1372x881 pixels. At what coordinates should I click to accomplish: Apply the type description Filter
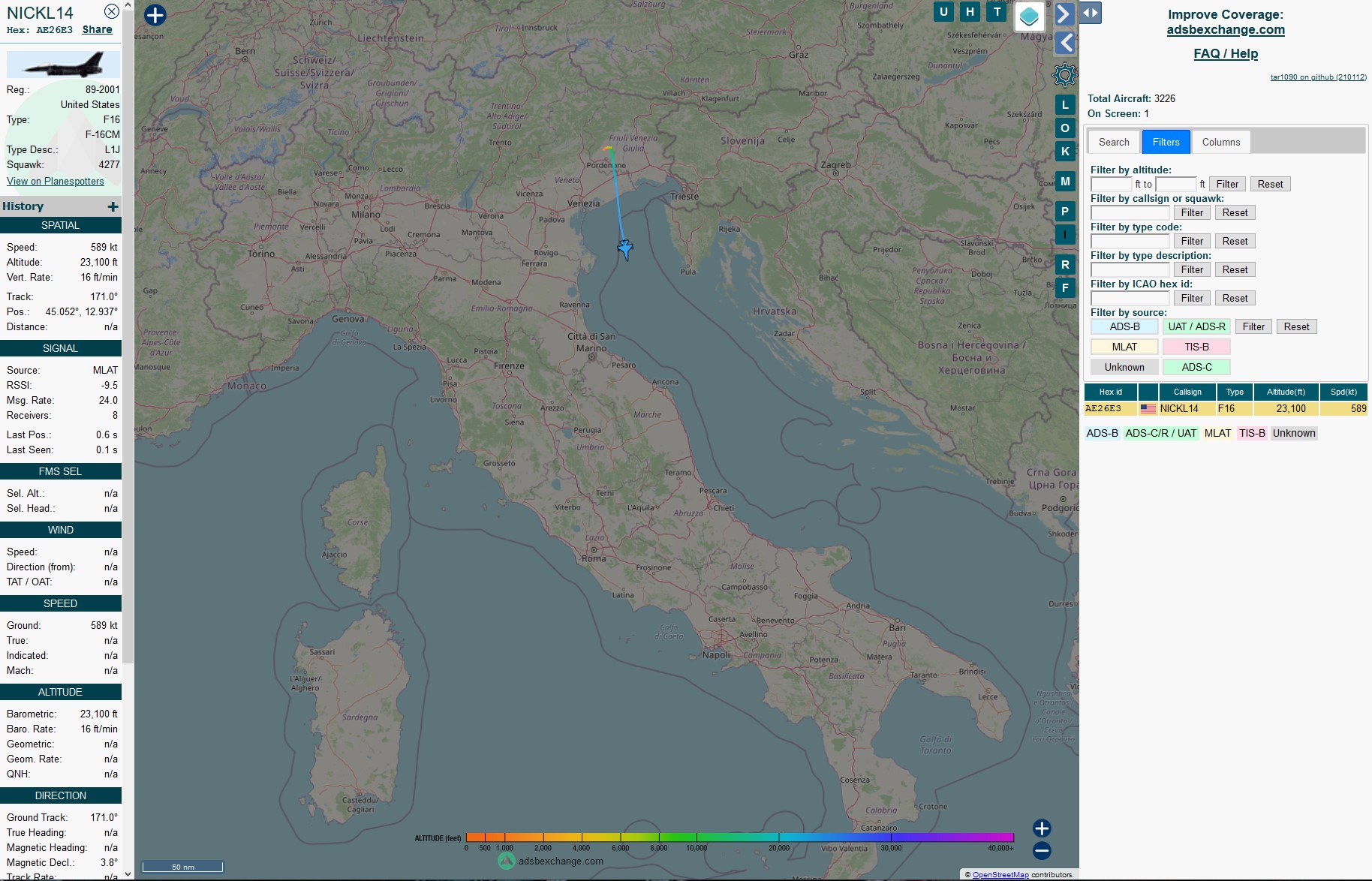[1192, 269]
